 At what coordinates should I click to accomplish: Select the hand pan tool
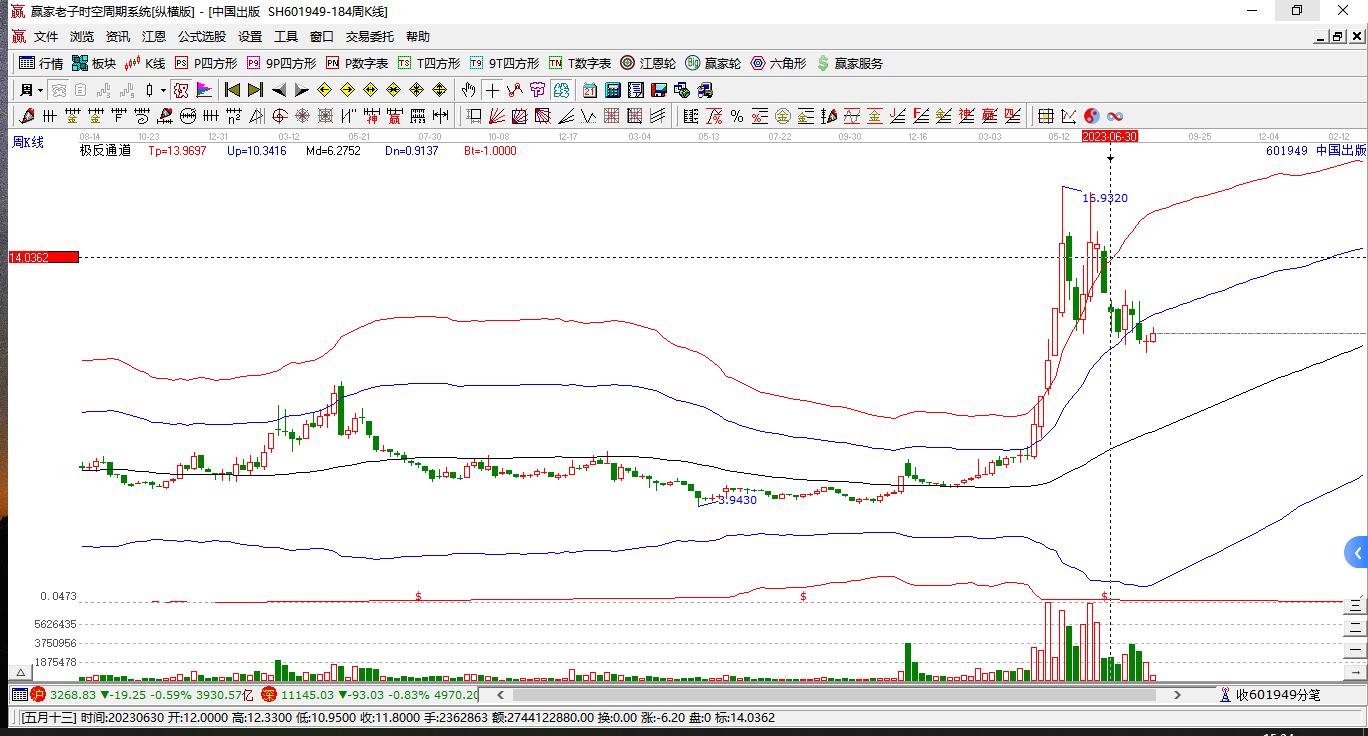(468, 90)
